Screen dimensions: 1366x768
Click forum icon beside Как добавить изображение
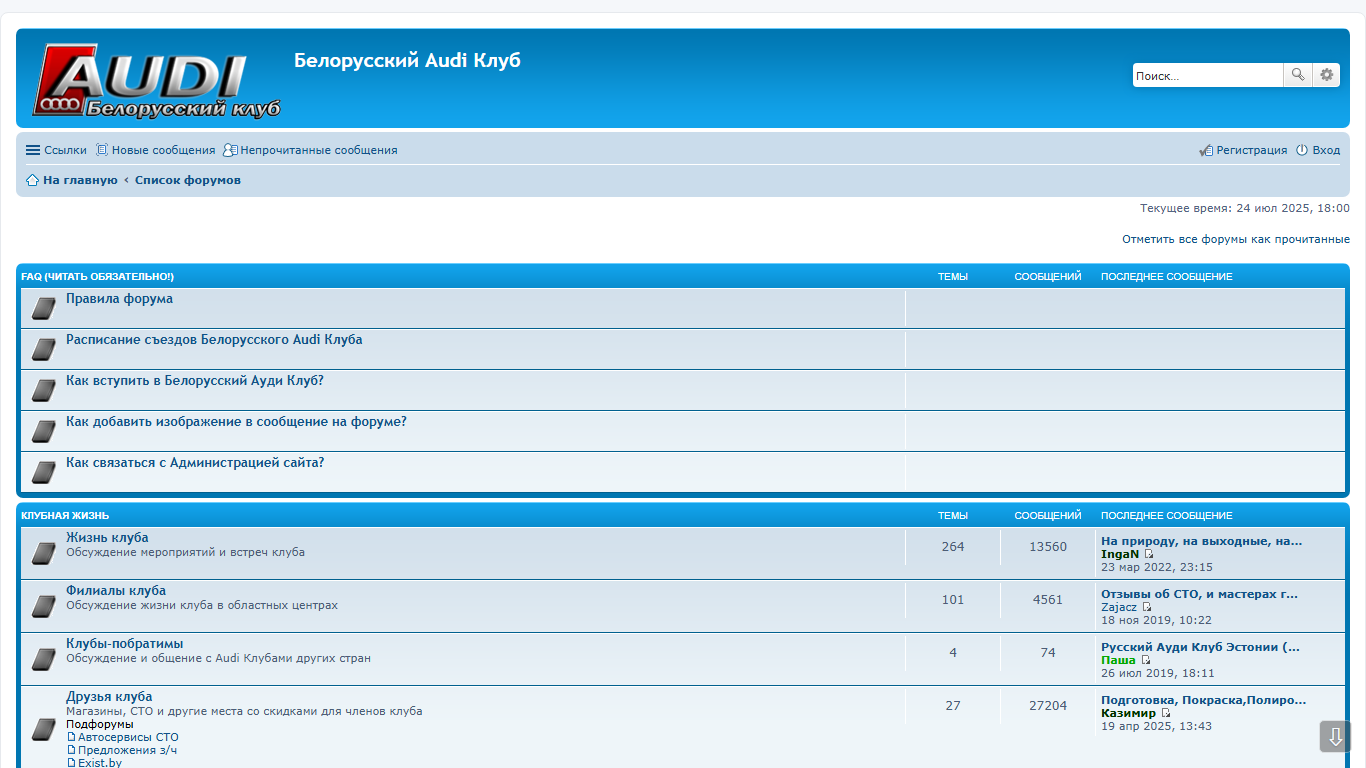tap(43, 431)
